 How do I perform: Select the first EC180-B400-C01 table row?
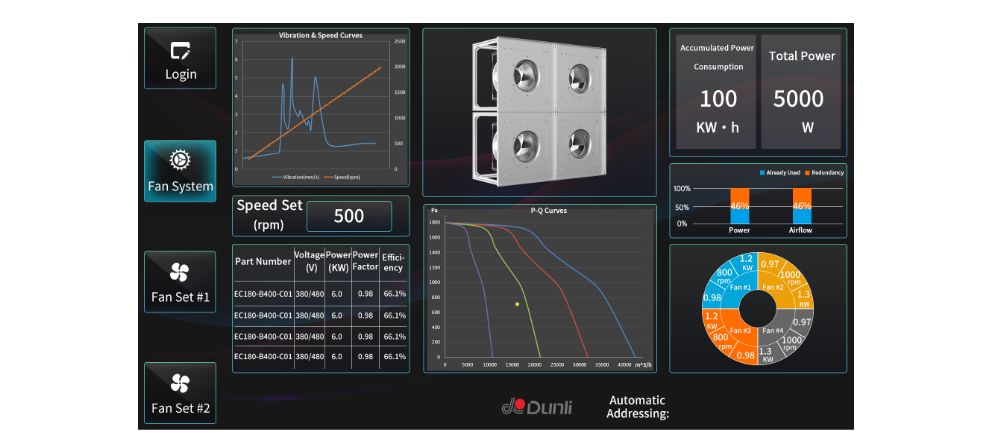click(x=320, y=294)
